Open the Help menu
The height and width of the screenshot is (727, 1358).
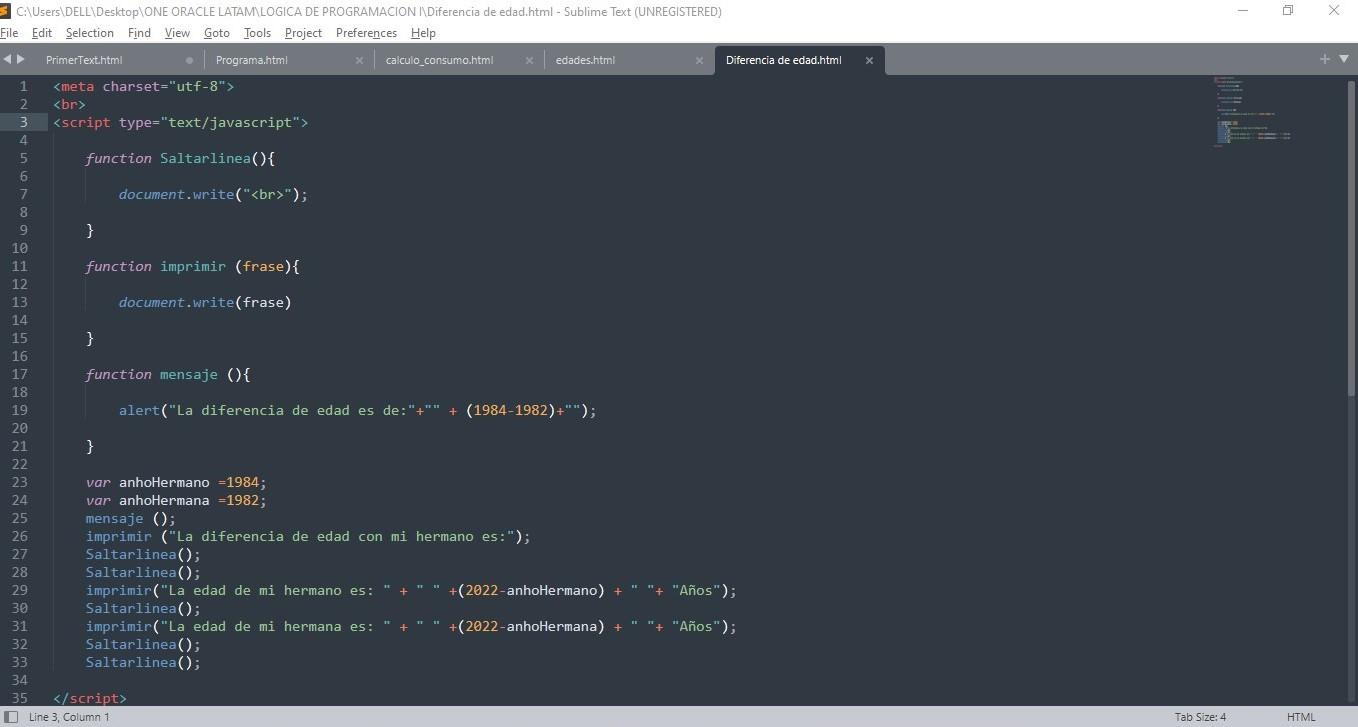click(x=423, y=33)
